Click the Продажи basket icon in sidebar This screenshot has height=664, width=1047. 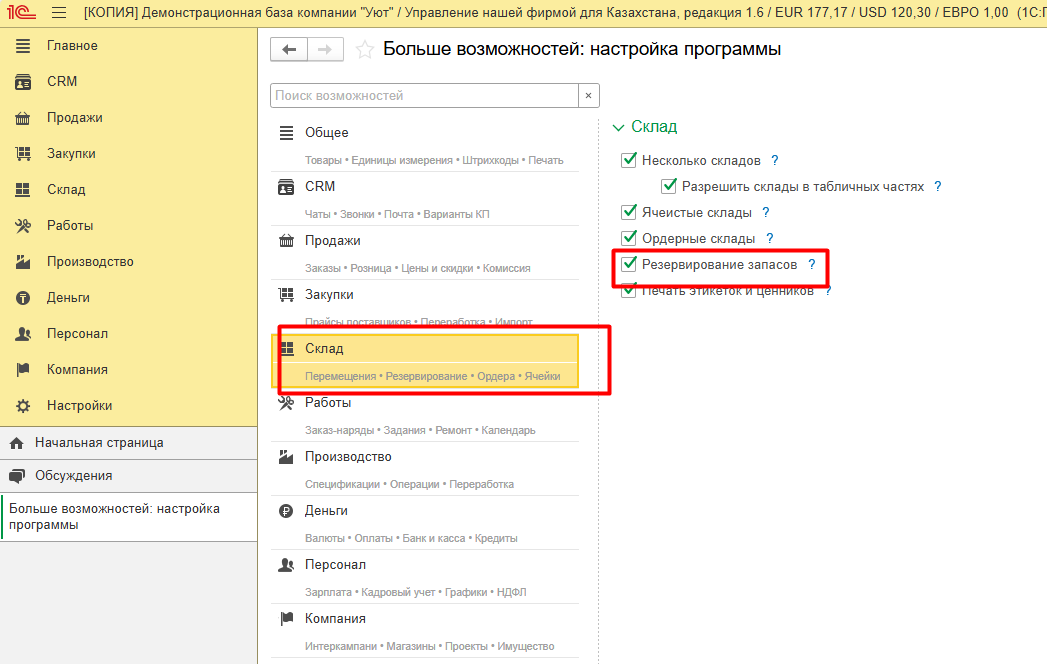(x=23, y=118)
